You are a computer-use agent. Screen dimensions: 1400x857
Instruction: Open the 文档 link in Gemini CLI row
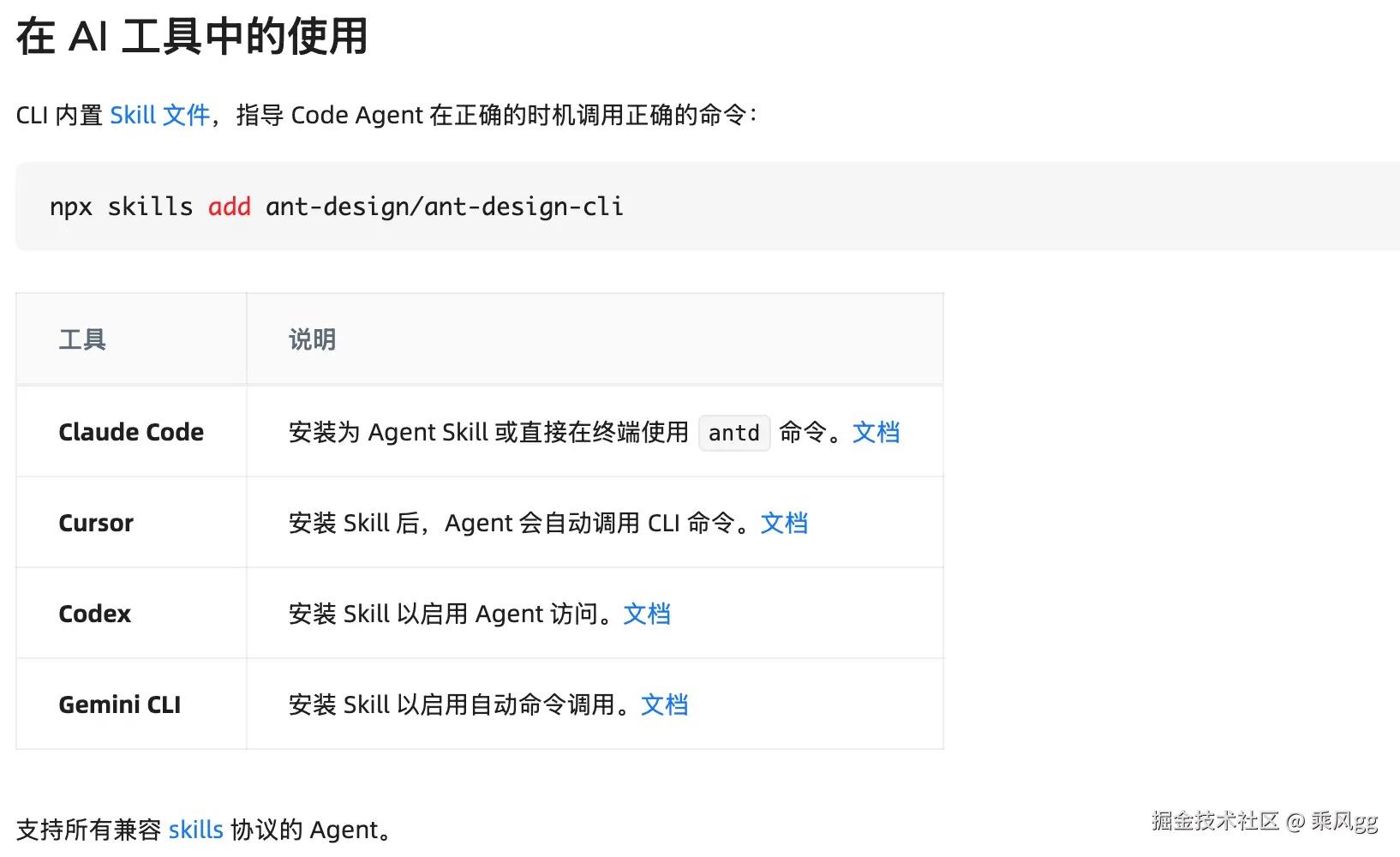coord(664,704)
